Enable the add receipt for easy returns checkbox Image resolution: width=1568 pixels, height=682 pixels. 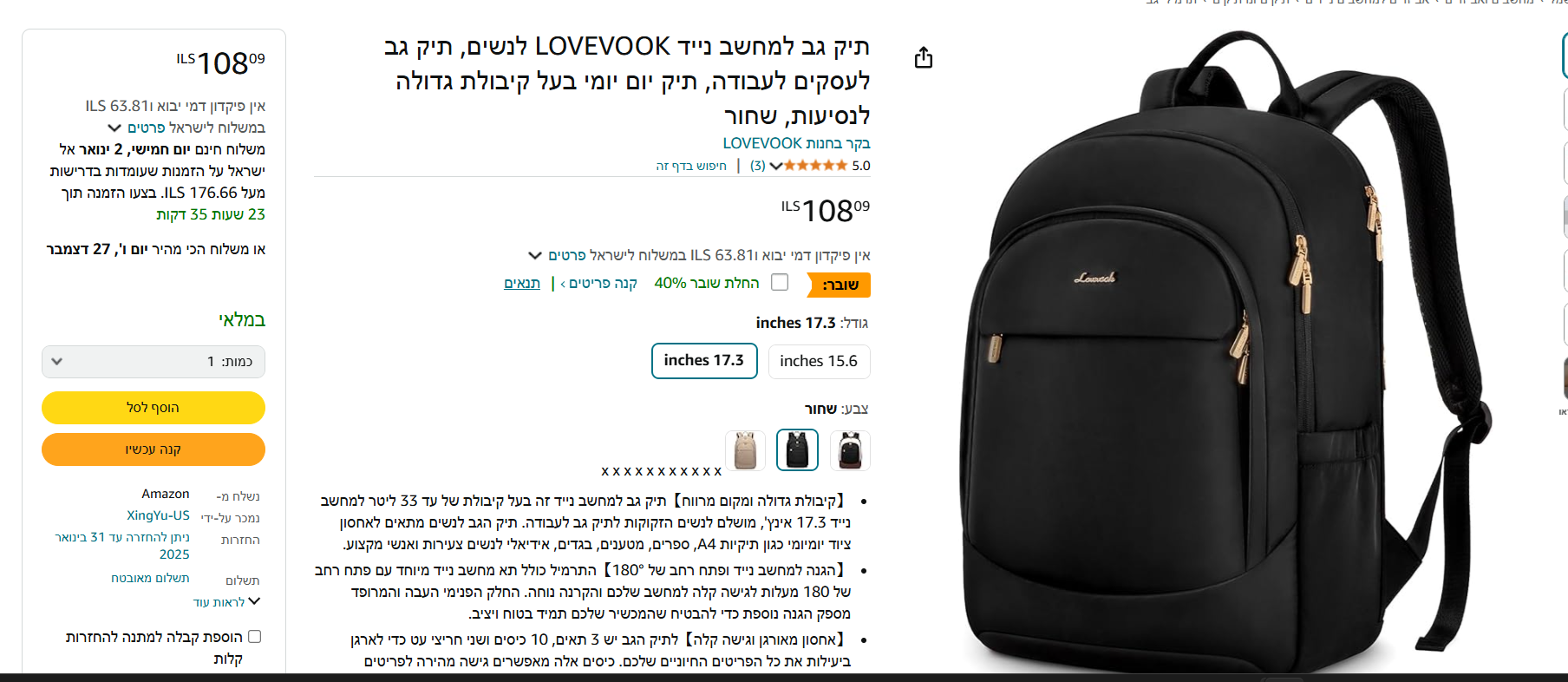[x=254, y=636]
